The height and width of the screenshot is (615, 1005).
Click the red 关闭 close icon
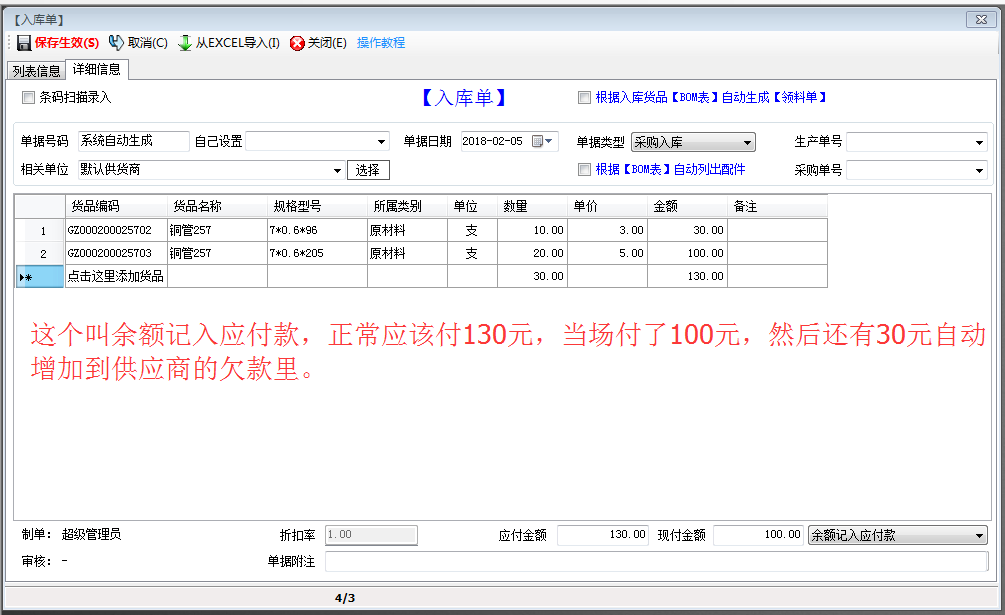click(x=297, y=43)
